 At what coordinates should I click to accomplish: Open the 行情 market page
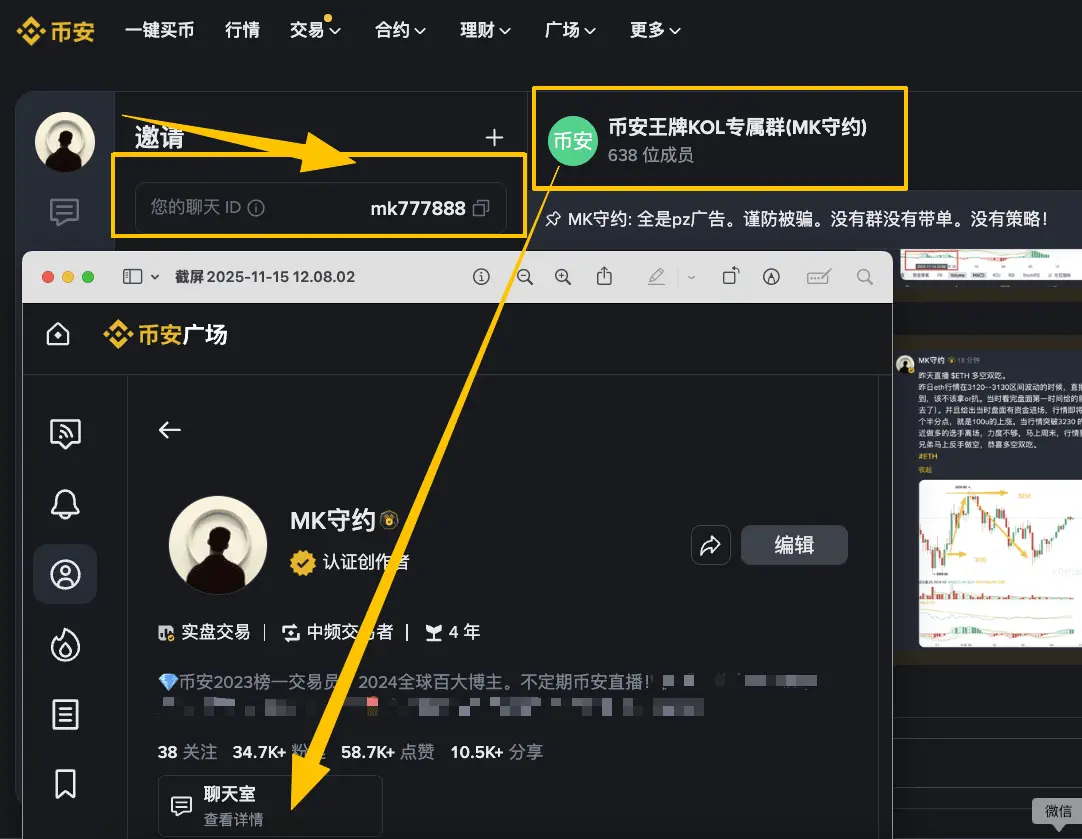pyautogui.click(x=242, y=30)
